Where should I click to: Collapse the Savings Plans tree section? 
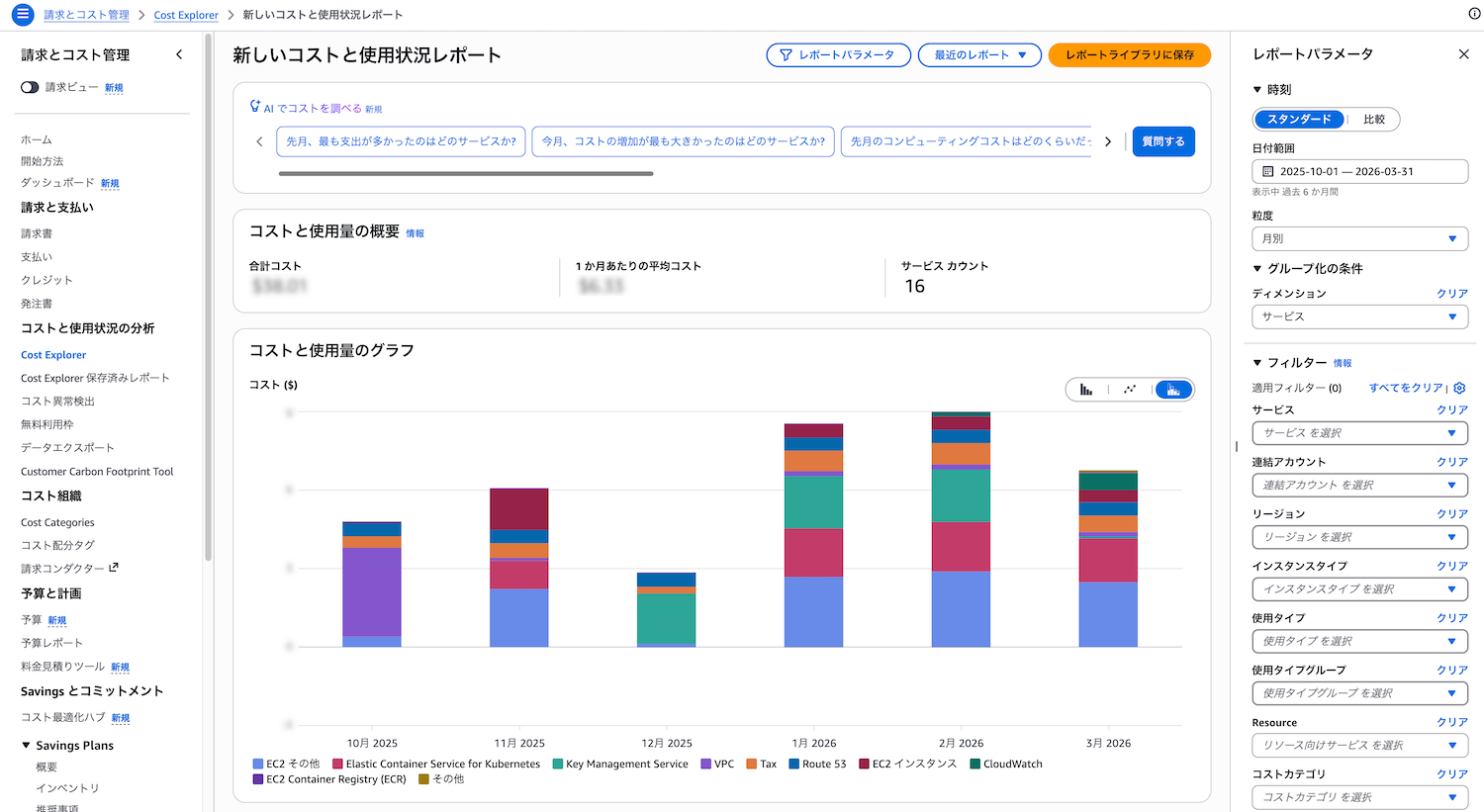26,746
